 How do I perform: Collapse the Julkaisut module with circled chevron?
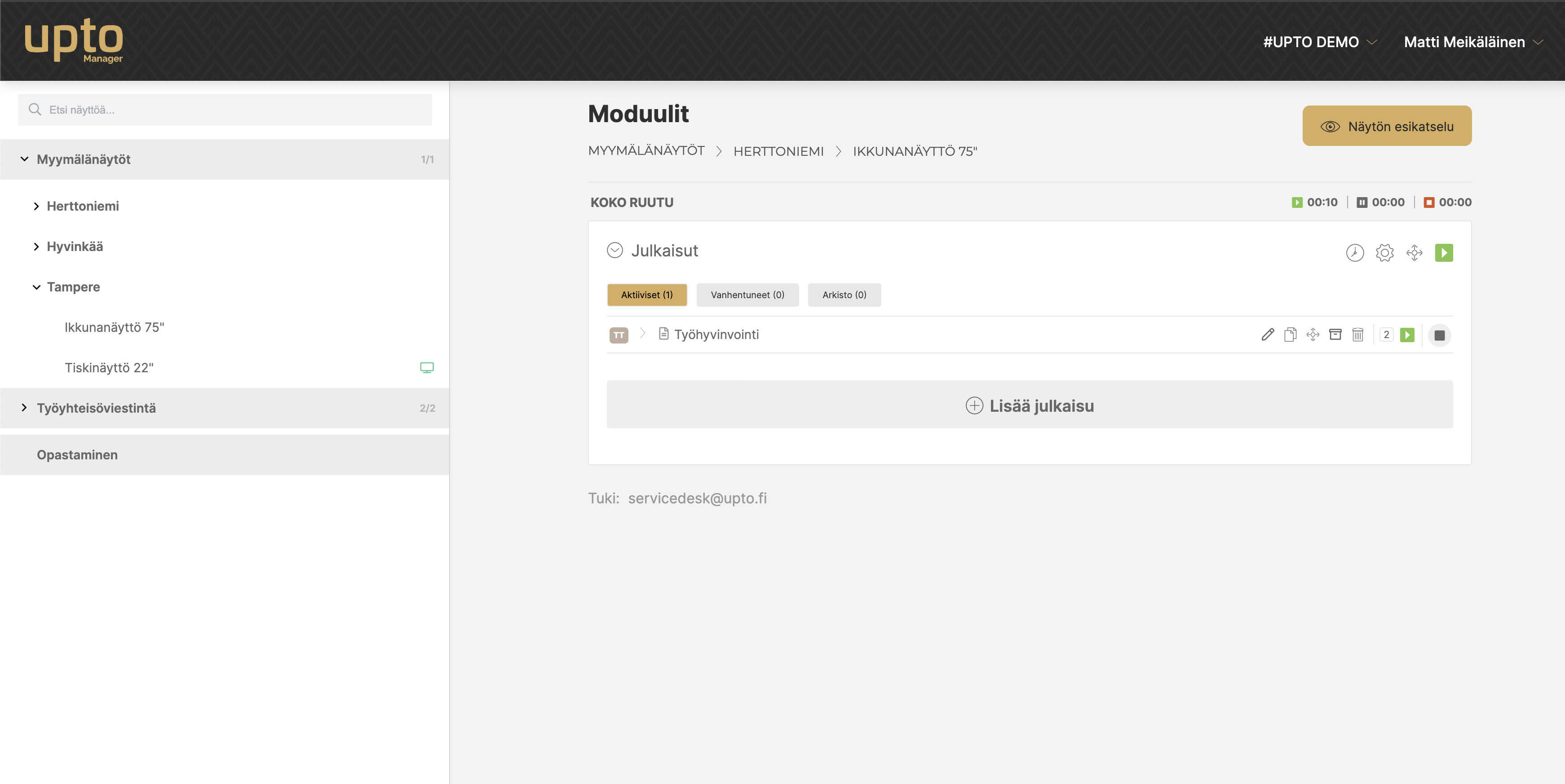[x=615, y=251]
